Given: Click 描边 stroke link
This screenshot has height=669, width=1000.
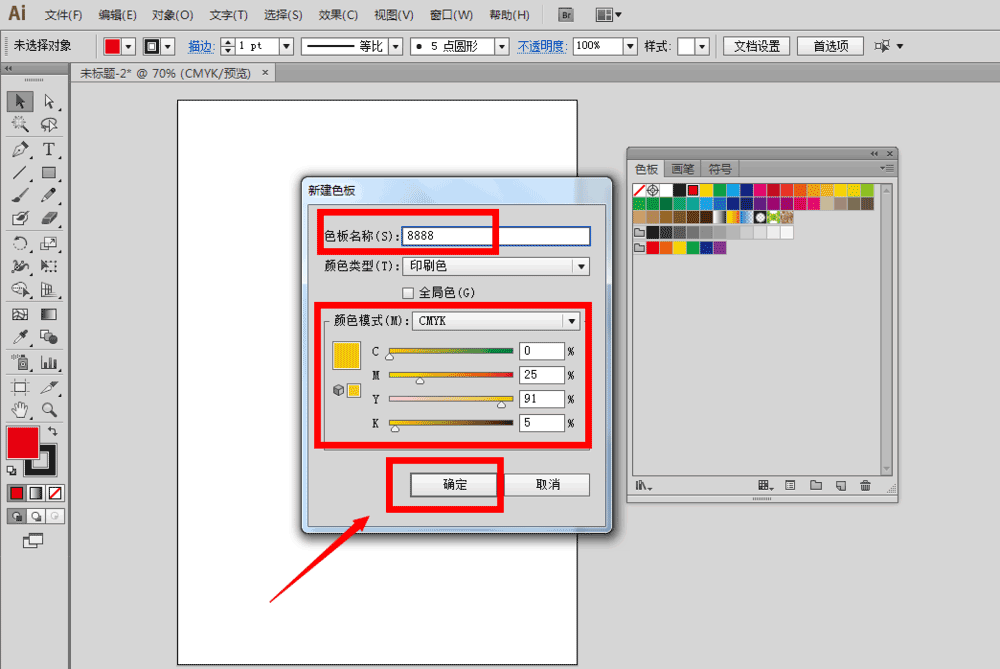Looking at the screenshot, I should click(200, 46).
